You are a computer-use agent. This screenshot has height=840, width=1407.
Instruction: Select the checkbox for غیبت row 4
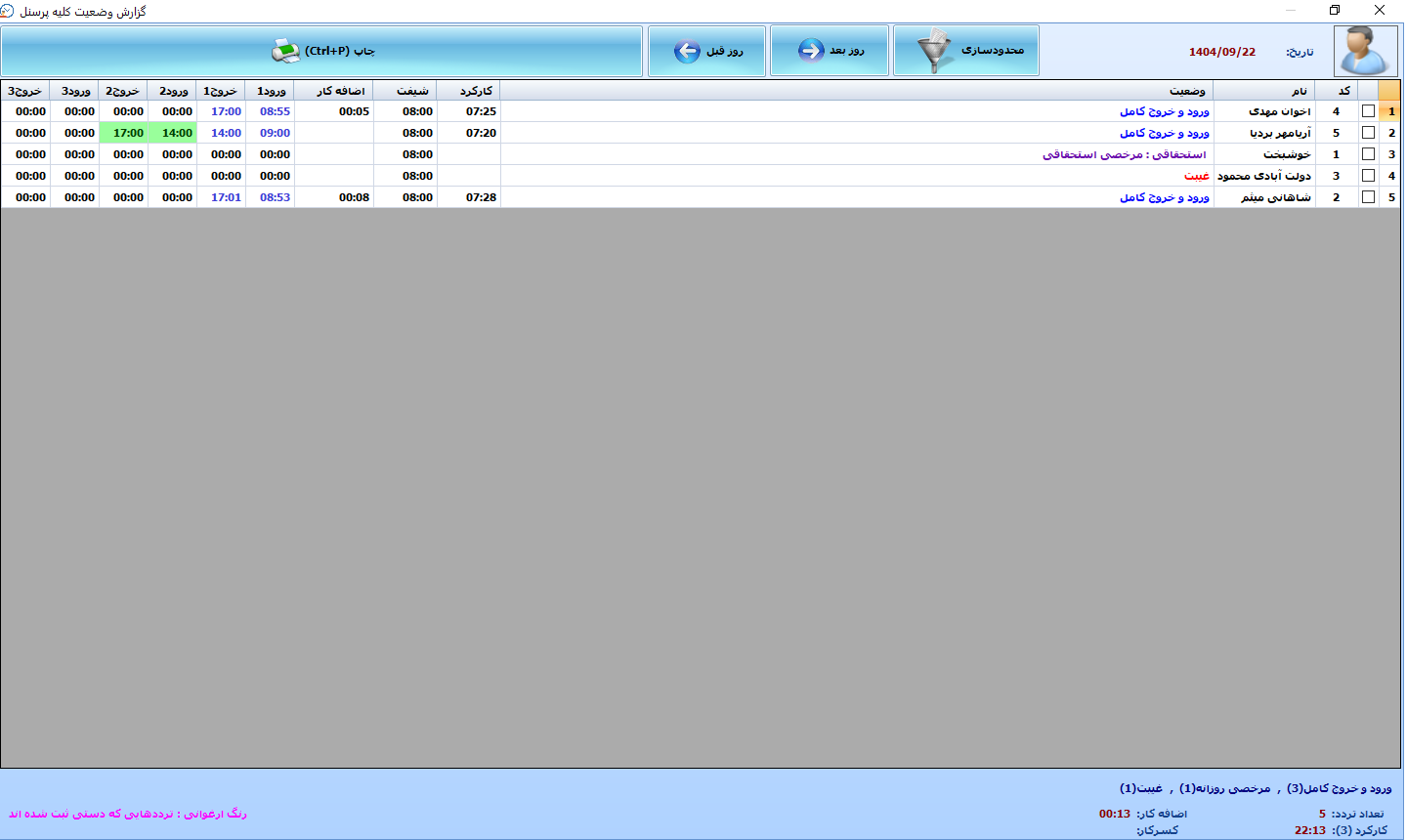click(1368, 176)
